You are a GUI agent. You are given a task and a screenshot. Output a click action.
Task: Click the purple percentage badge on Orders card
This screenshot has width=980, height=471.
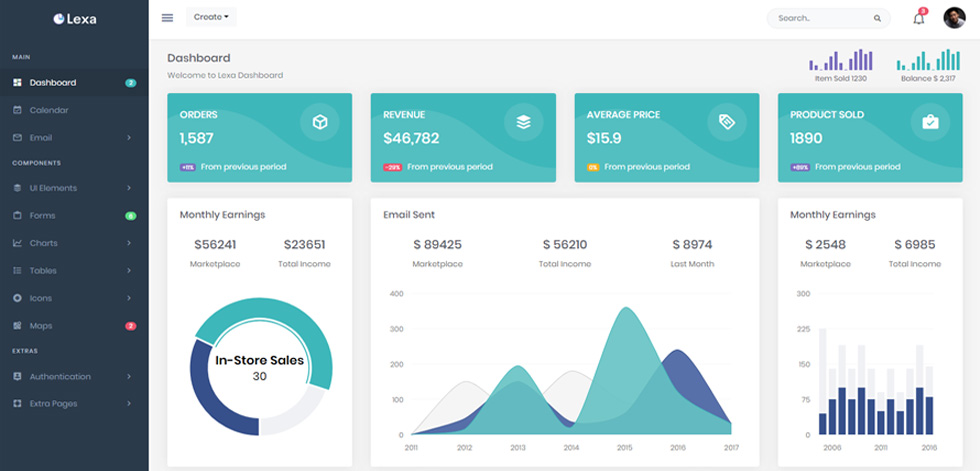point(188,167)
